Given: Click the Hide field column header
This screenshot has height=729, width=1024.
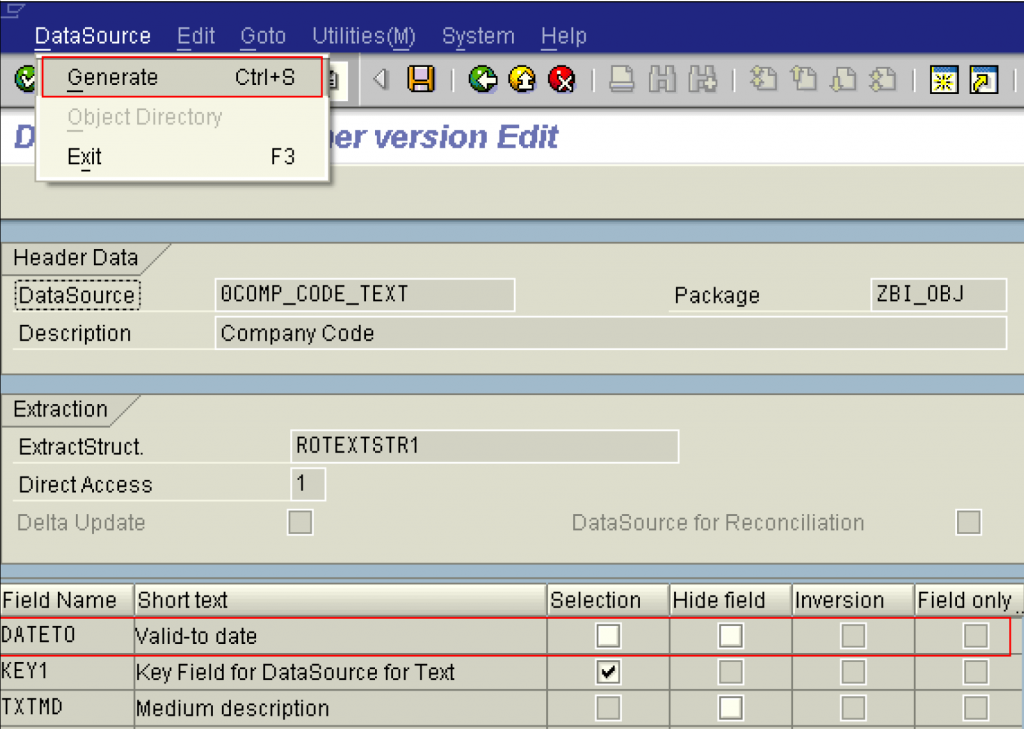Looking at the screenshot, I should point(731,600).
